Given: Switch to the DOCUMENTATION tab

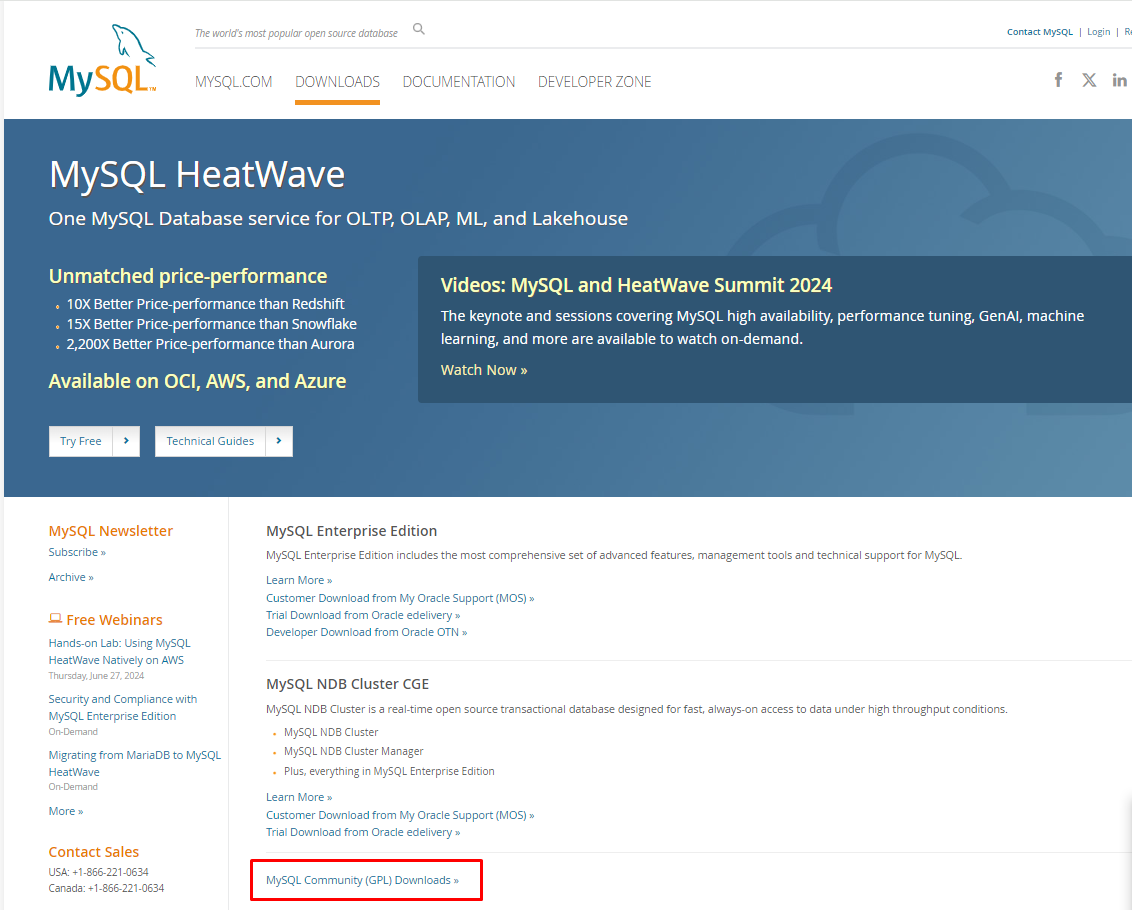Looking at the screenshot, I should coord(458,82).
